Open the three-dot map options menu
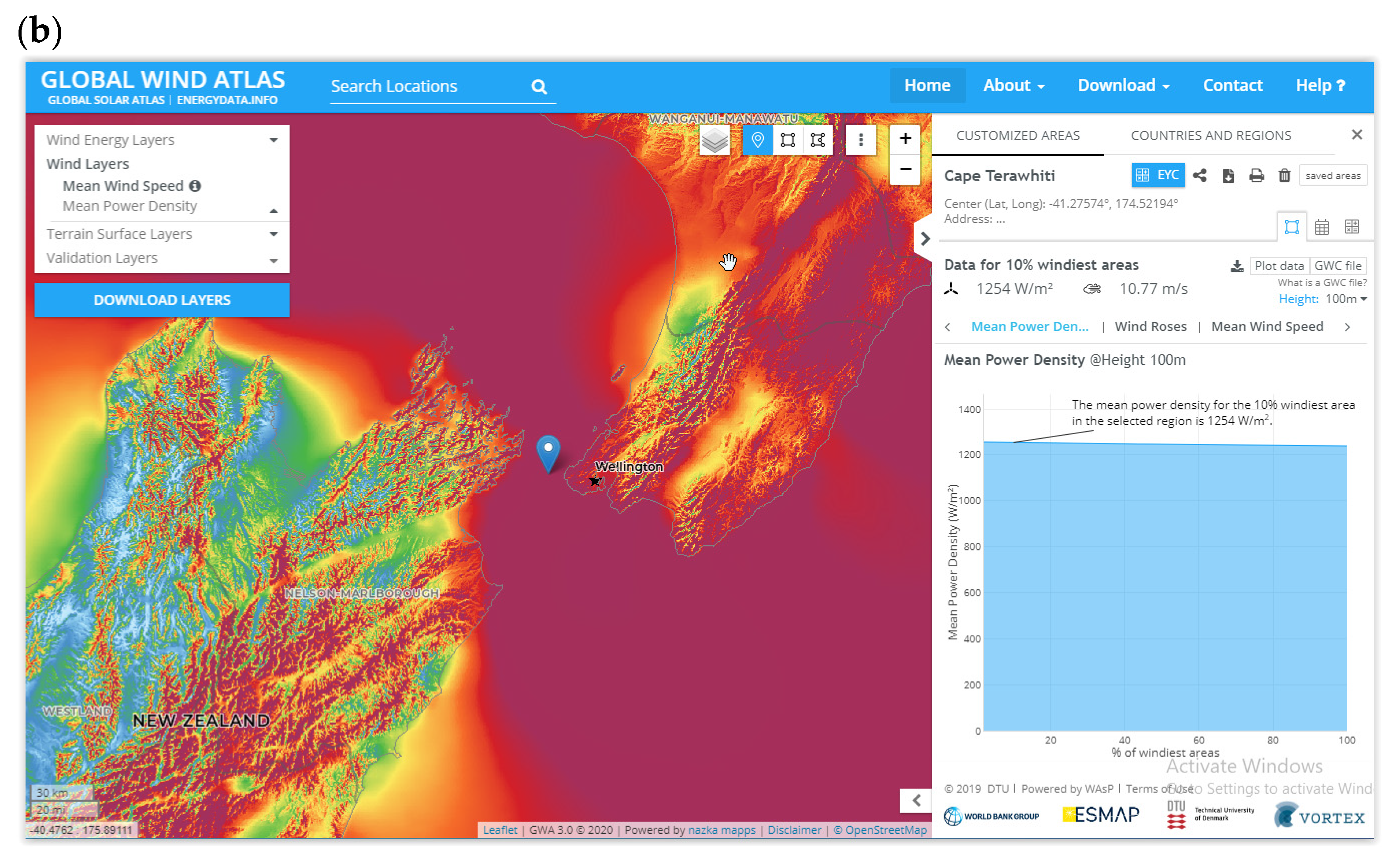The width and height of the screenshot is (1400, 862). (x=860, y=140)
